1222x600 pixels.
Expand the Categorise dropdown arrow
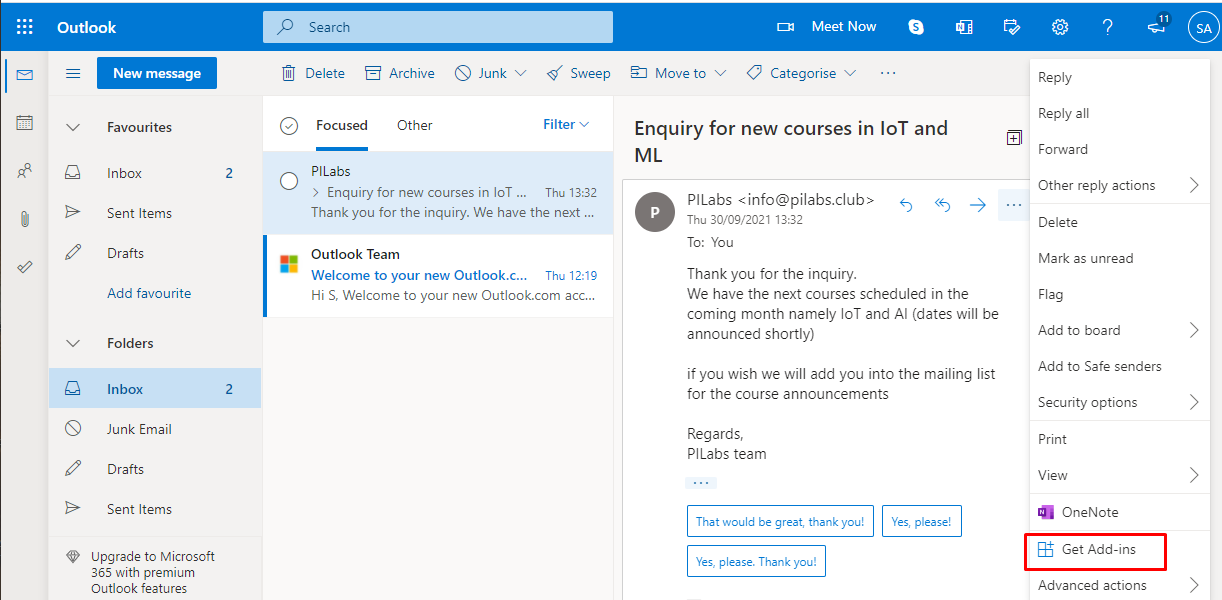coord(850,73)
